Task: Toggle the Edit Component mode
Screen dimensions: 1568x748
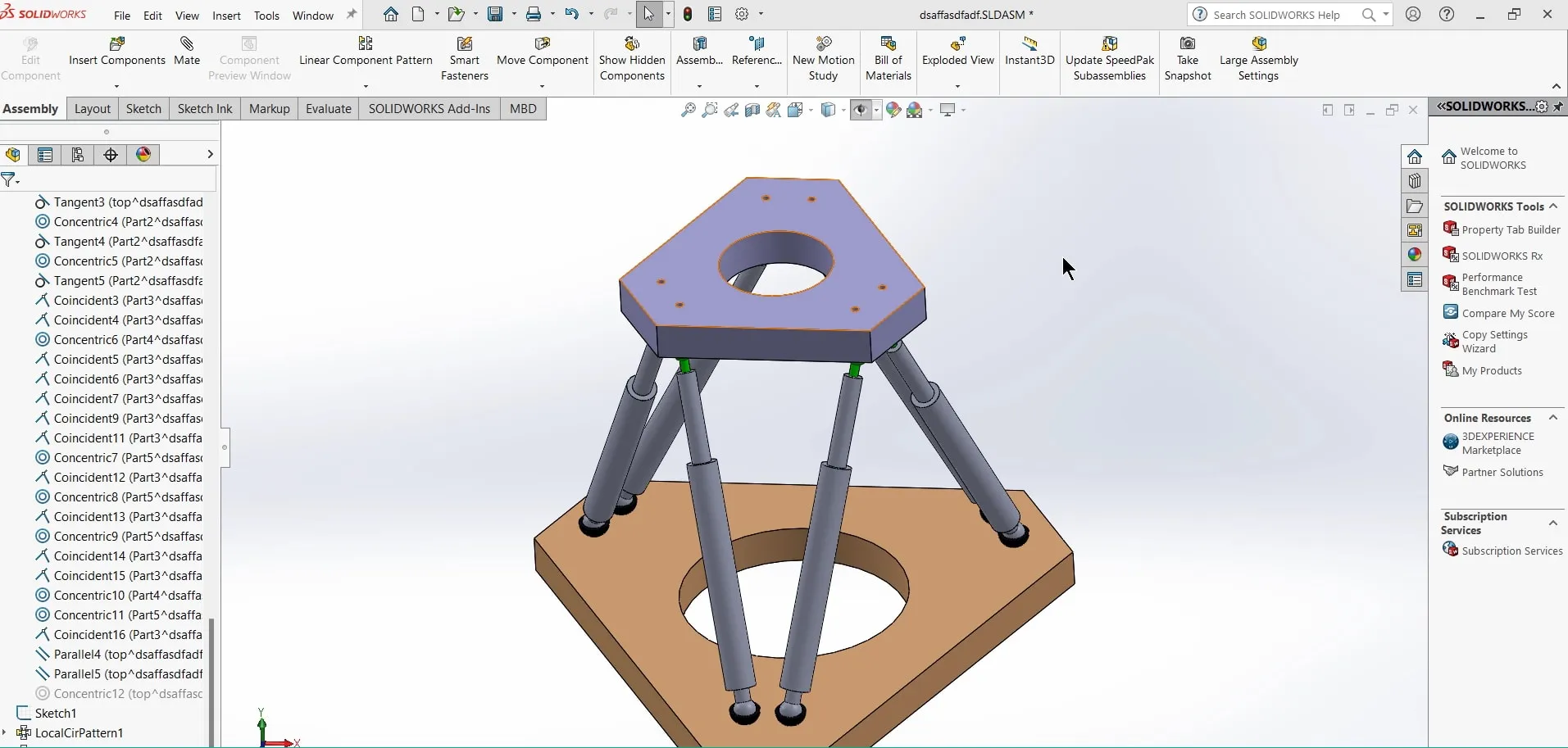Action: pos(31,57)
